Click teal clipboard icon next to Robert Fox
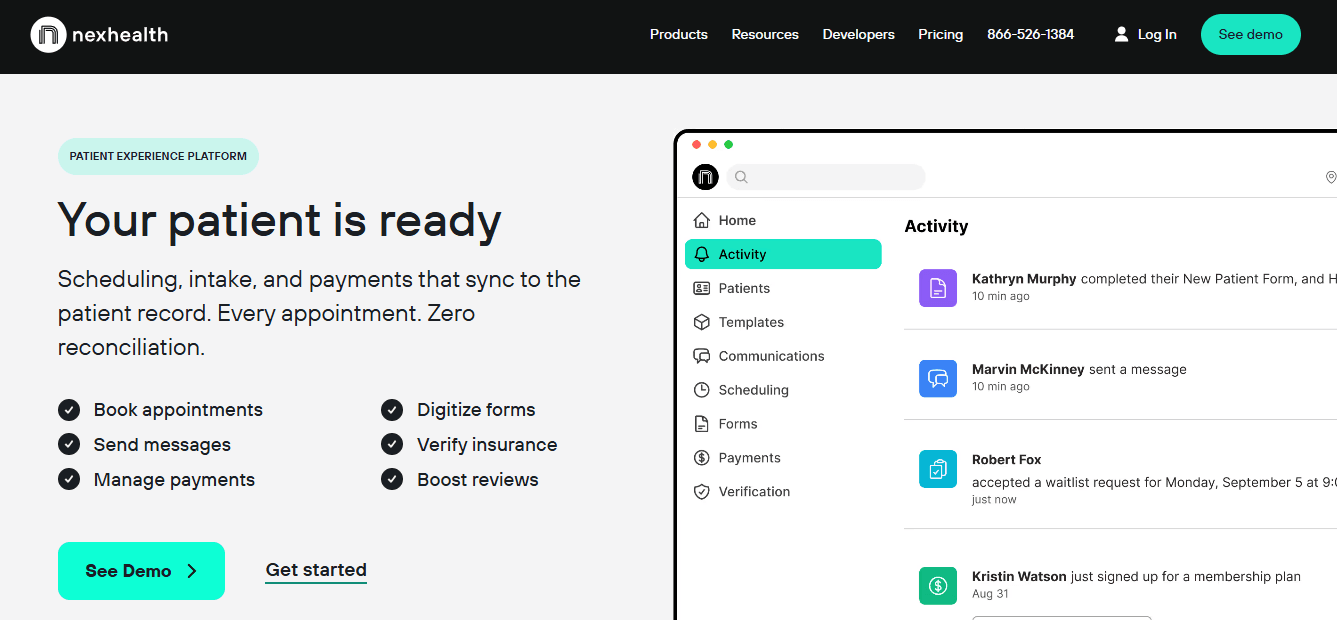The height and width of the screenshot is (620, 1337). [938, 469]
